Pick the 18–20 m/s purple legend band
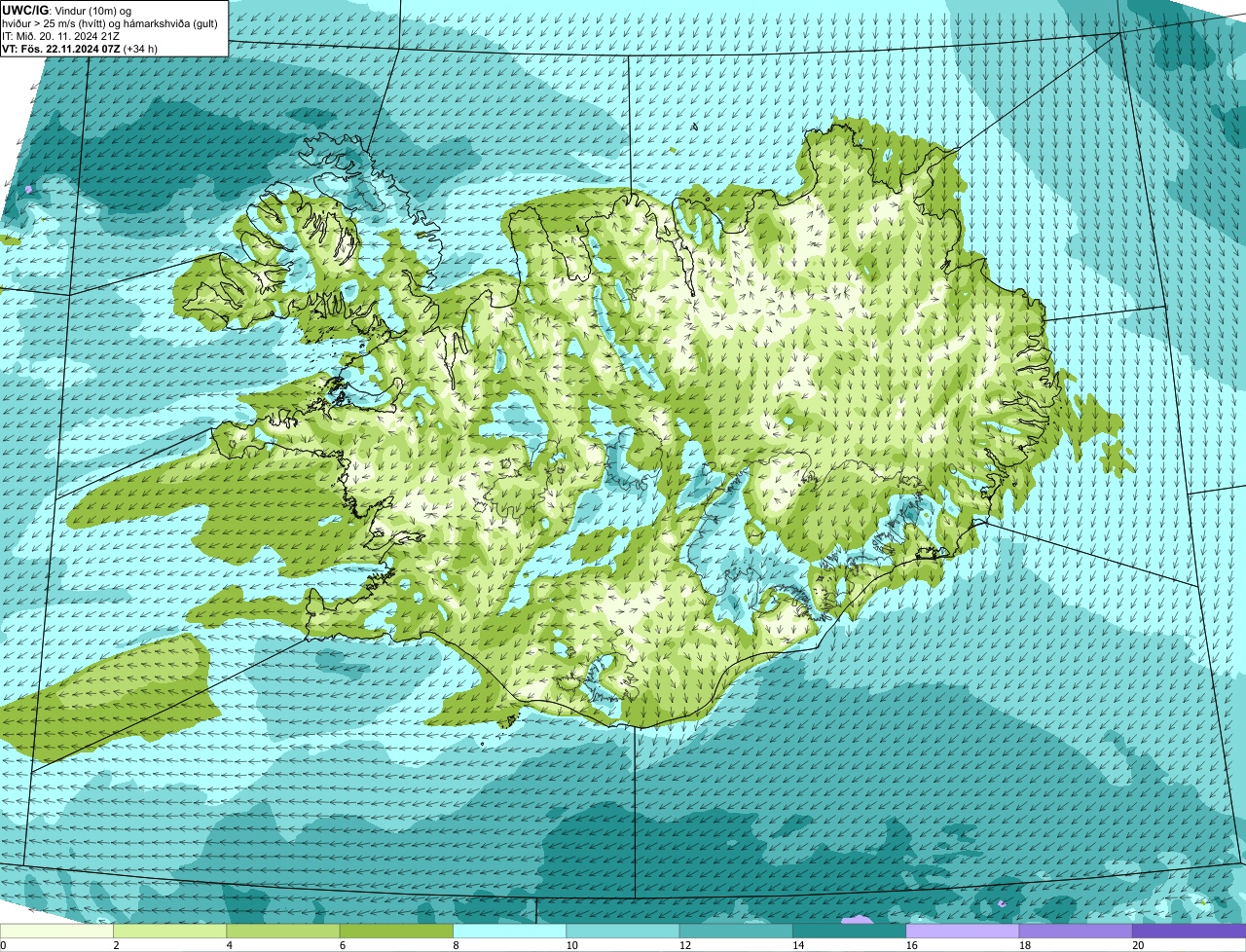1246x952 pixels. click(1076, 932)
